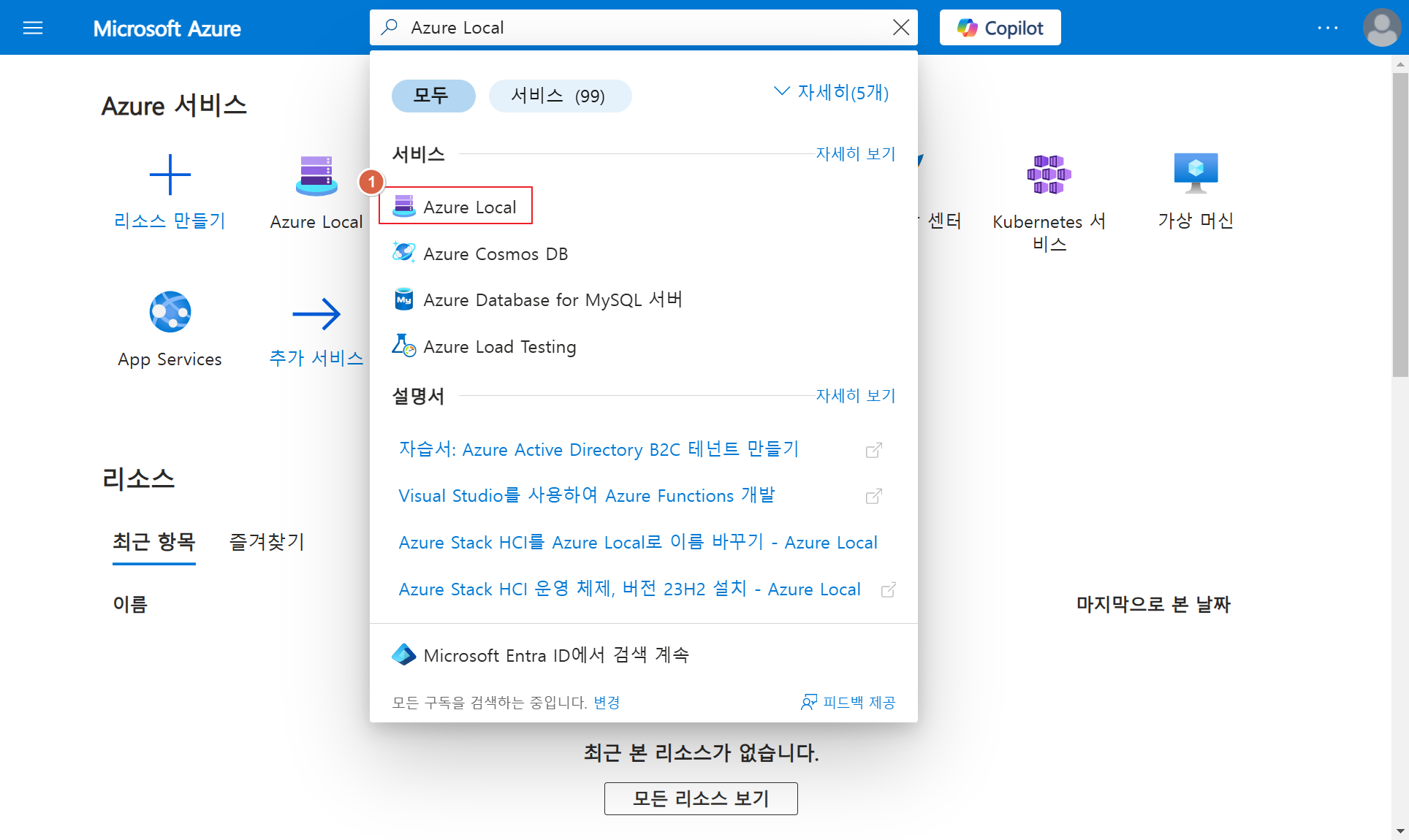Viewport: 1409px width, 840px height.
Task: Open the Azure AD B2C tenant tutorial link
Action: (x=599, y=449)
